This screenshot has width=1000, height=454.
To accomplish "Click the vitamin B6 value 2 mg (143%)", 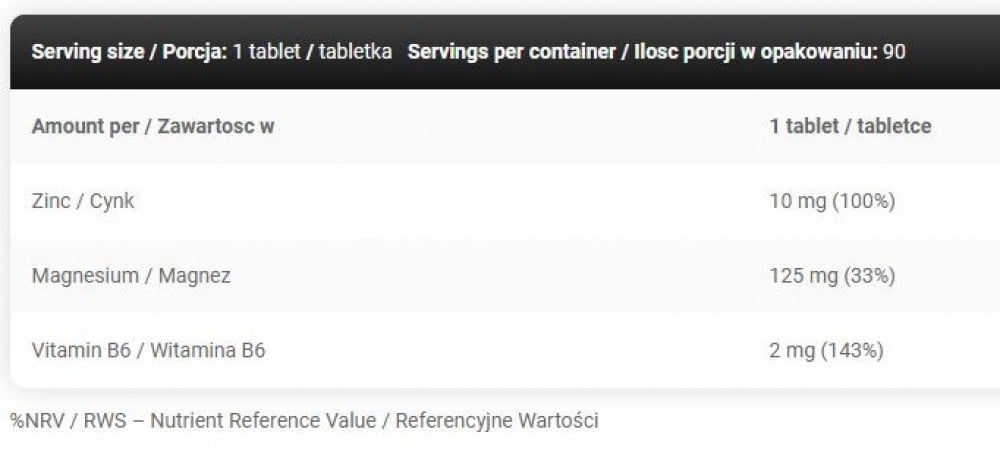I will coord(826,350).
